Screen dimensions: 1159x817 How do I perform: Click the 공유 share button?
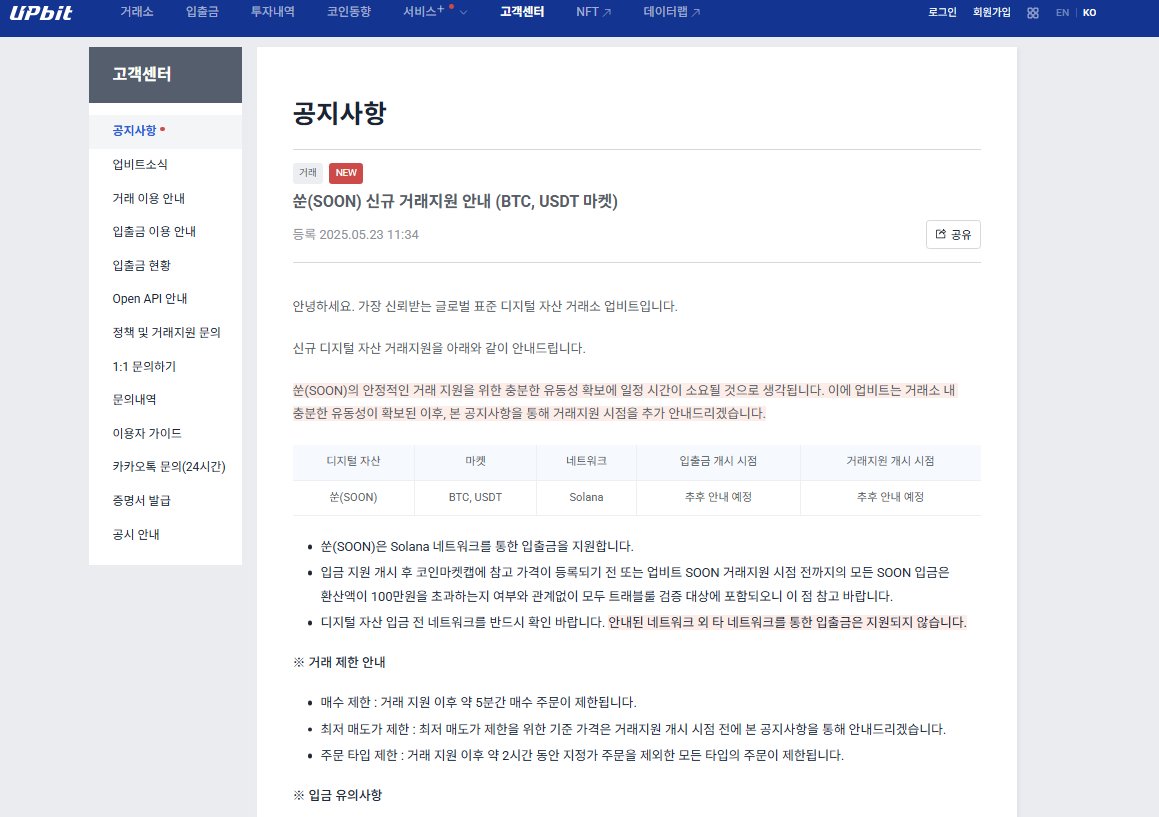tap(953, 234)
